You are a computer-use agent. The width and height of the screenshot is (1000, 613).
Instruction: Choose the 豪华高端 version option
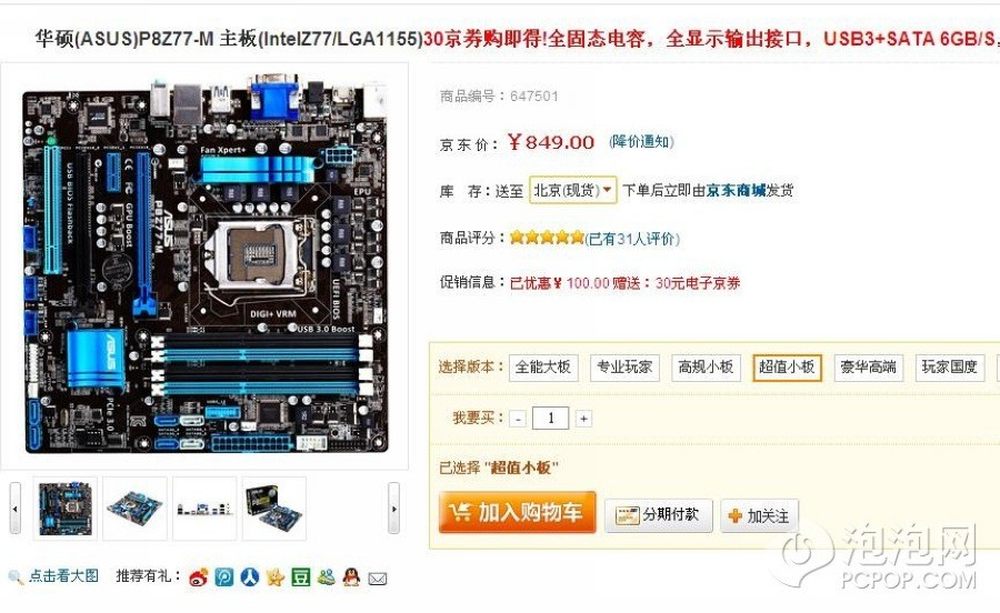869,367
